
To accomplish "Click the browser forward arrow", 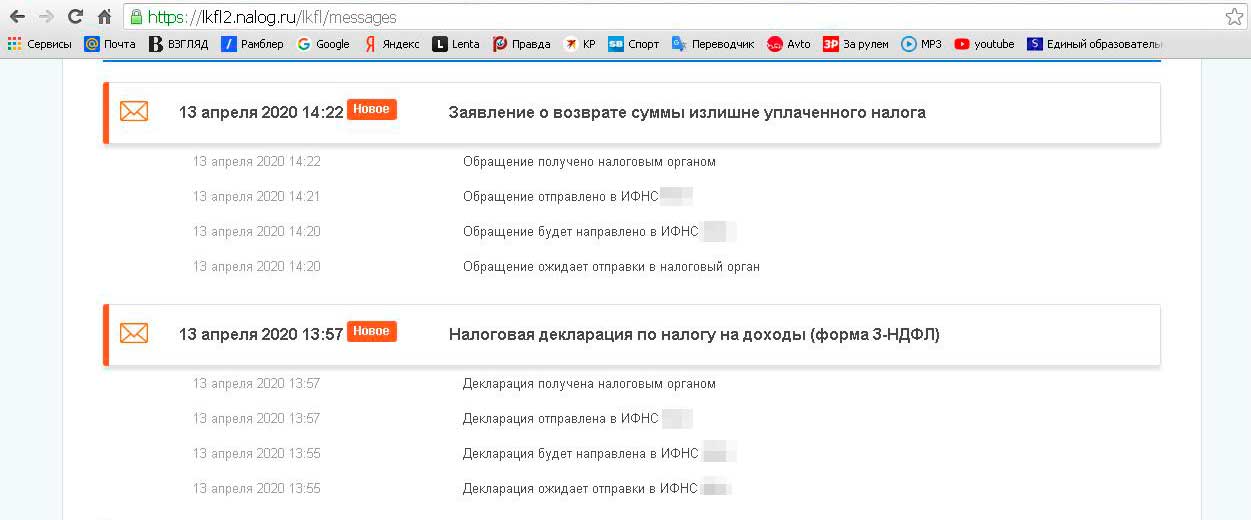I will click(46, 17).
